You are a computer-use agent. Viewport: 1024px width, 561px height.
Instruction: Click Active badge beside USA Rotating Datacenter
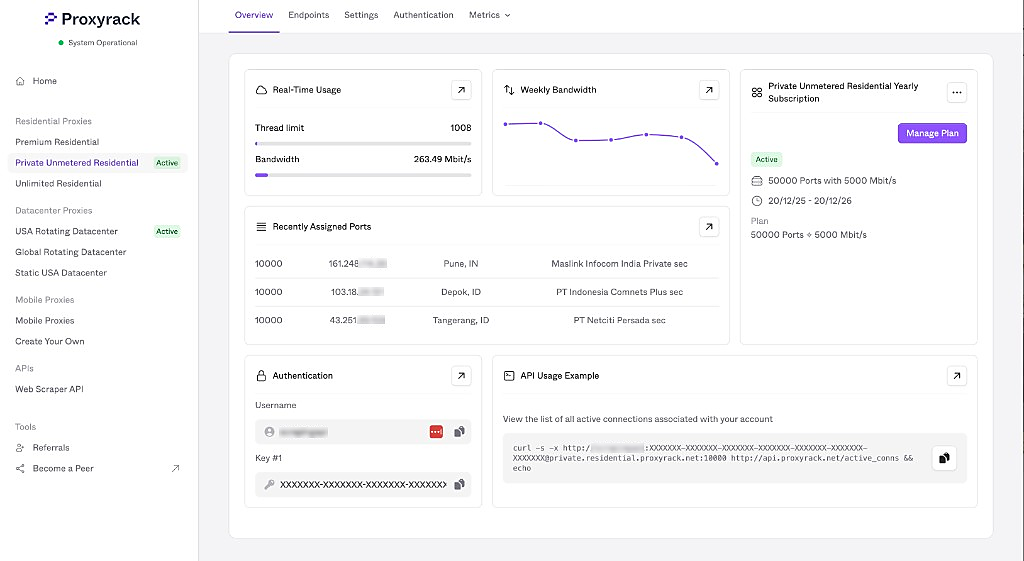click(x=167, y=231)
